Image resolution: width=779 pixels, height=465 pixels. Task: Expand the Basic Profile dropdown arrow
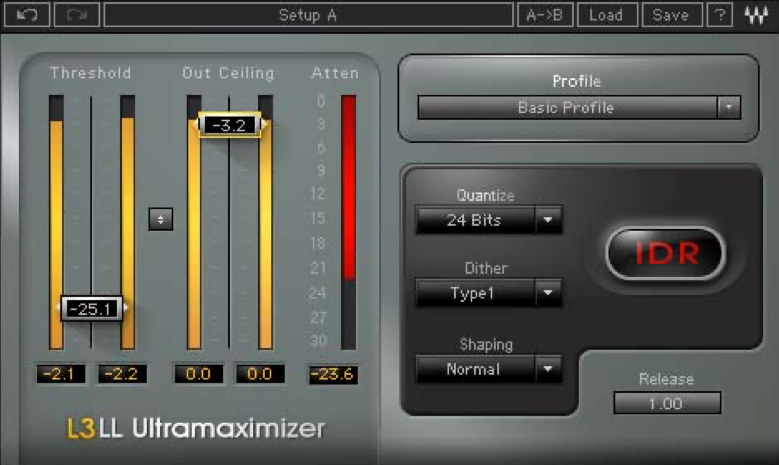click(729, 107)
